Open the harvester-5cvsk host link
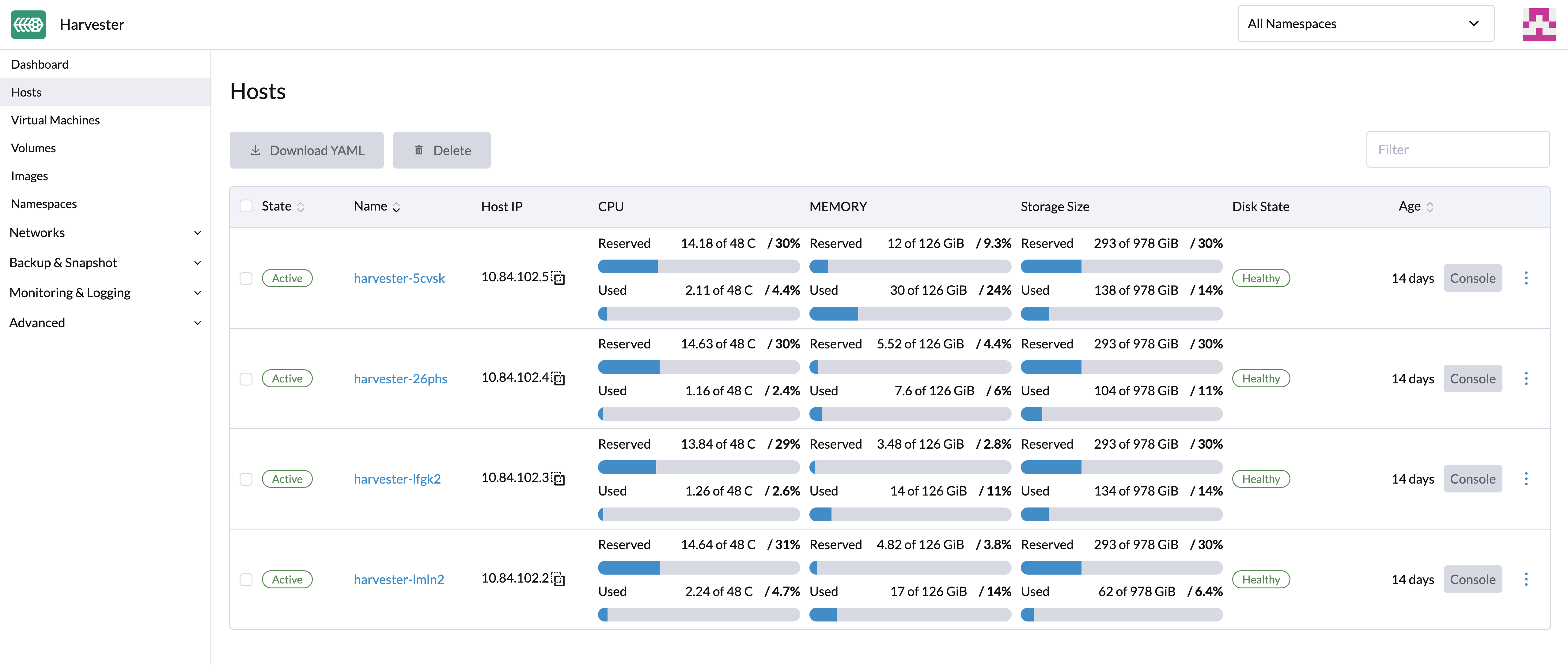Screen dimensions: 1568x665 399,278
